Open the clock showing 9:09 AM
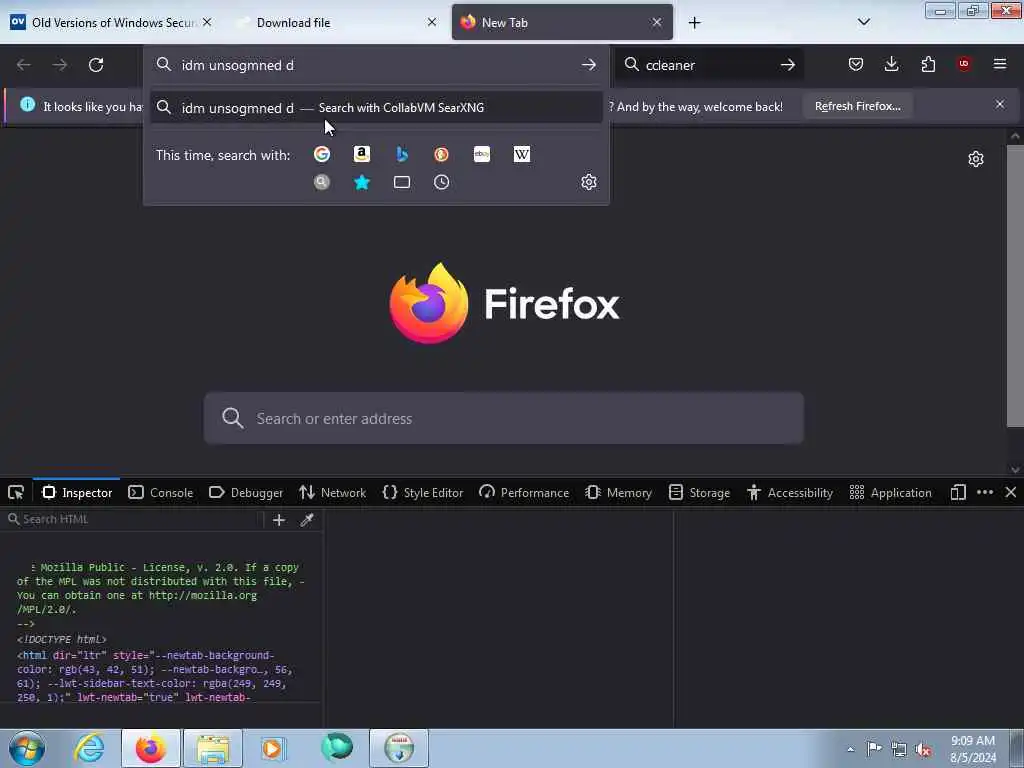Screen dimensions: 1024x768 point(972,749)
